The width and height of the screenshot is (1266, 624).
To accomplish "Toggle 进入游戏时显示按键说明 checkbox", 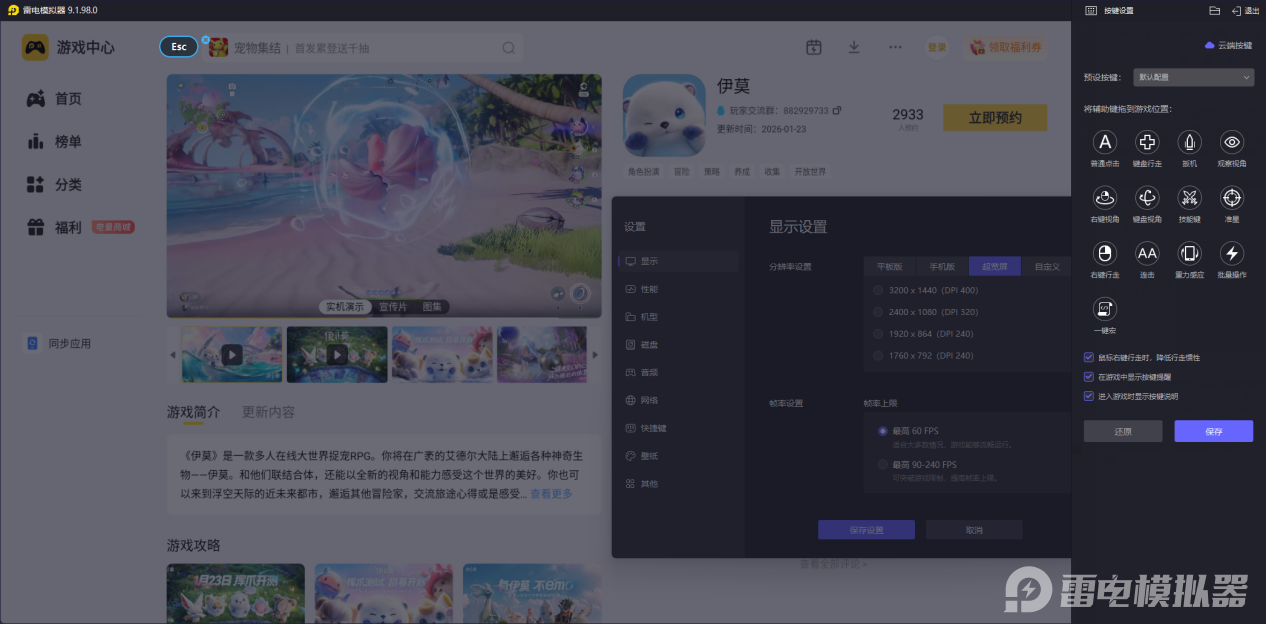I will [x=1089, y=396].
